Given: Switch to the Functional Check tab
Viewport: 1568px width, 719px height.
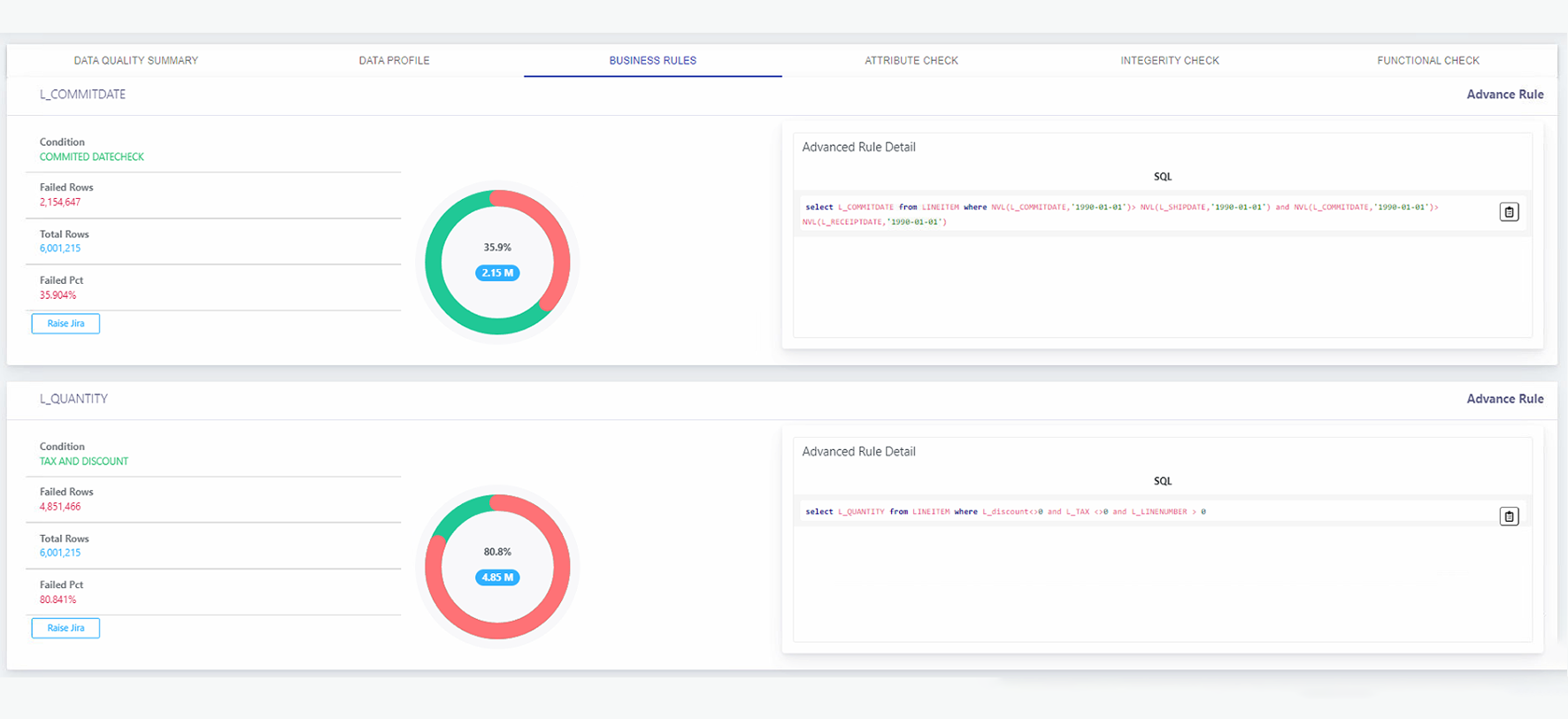Looking at the screenshot, I should click(x=1427, y=60).
